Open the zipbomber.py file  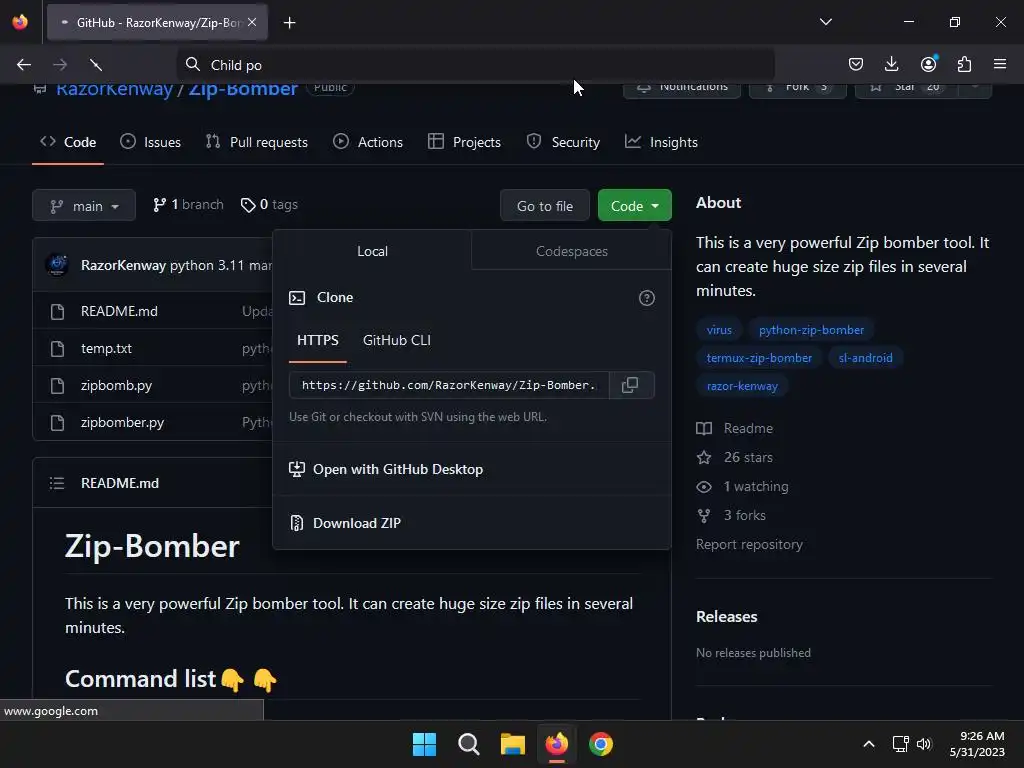122,423
